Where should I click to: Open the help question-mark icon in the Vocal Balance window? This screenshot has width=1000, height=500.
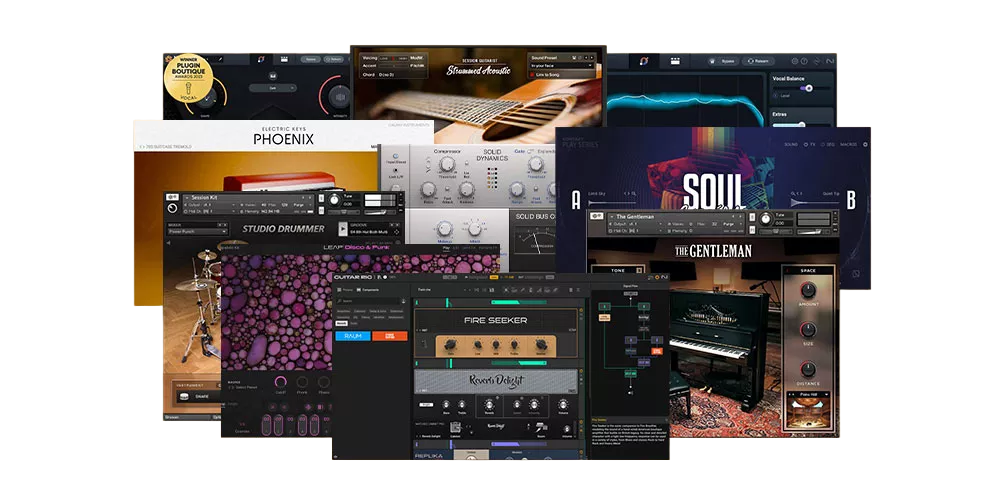click(x=804, y=61)
